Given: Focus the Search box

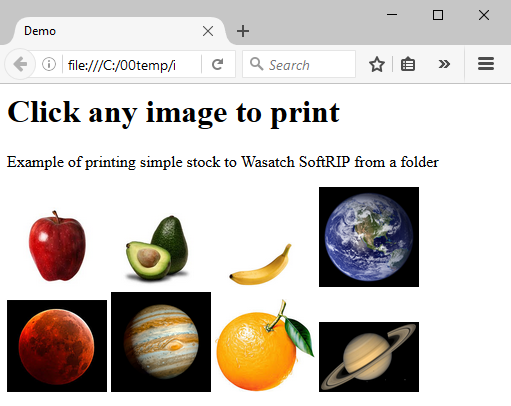Looking at the screenshot, I should (x=299, y=64).
